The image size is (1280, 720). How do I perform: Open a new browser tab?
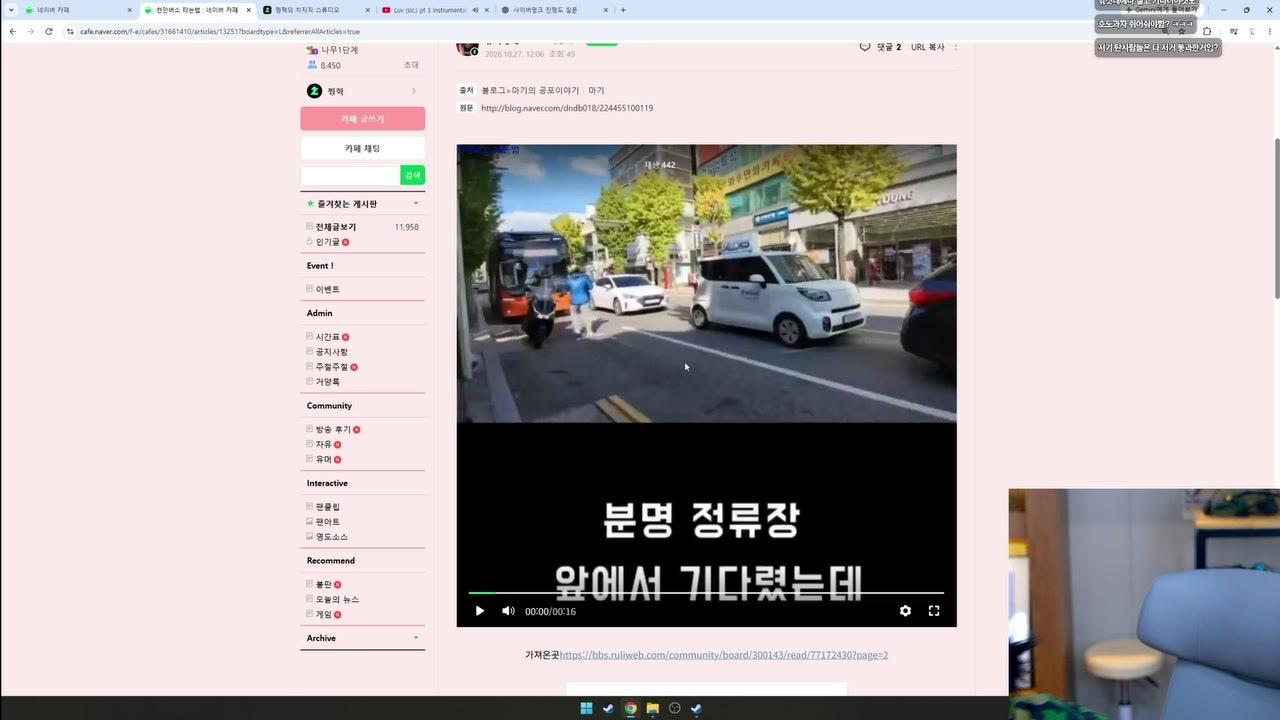click(x=623, y=10)
